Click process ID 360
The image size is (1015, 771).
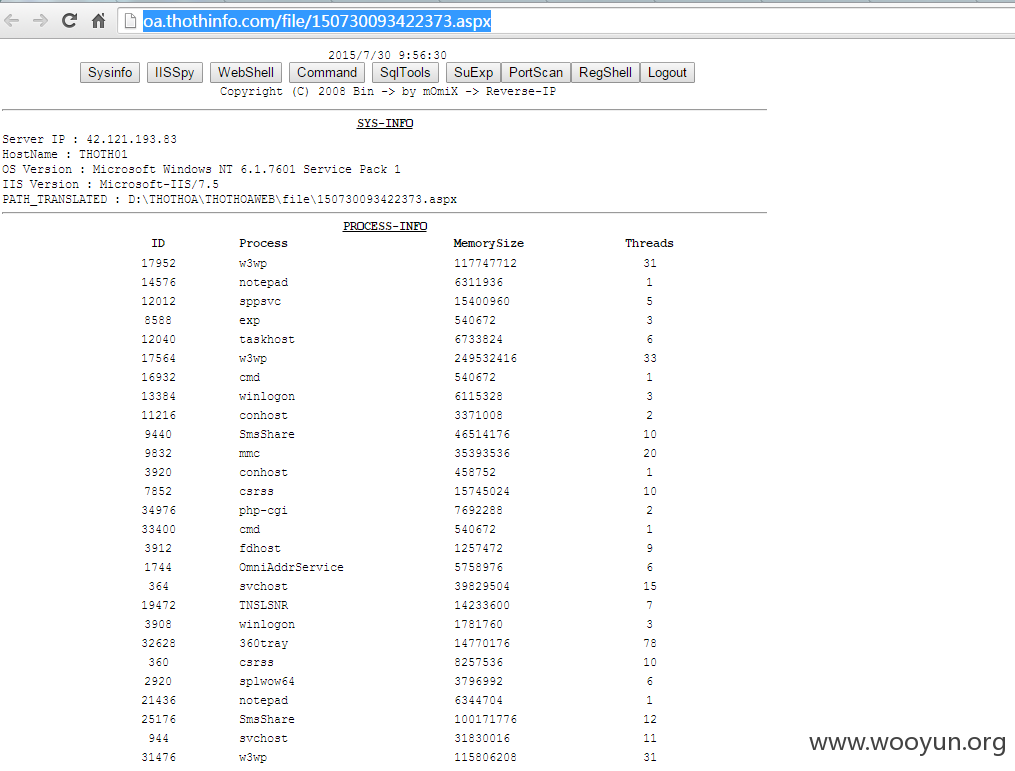pos(159,662)
